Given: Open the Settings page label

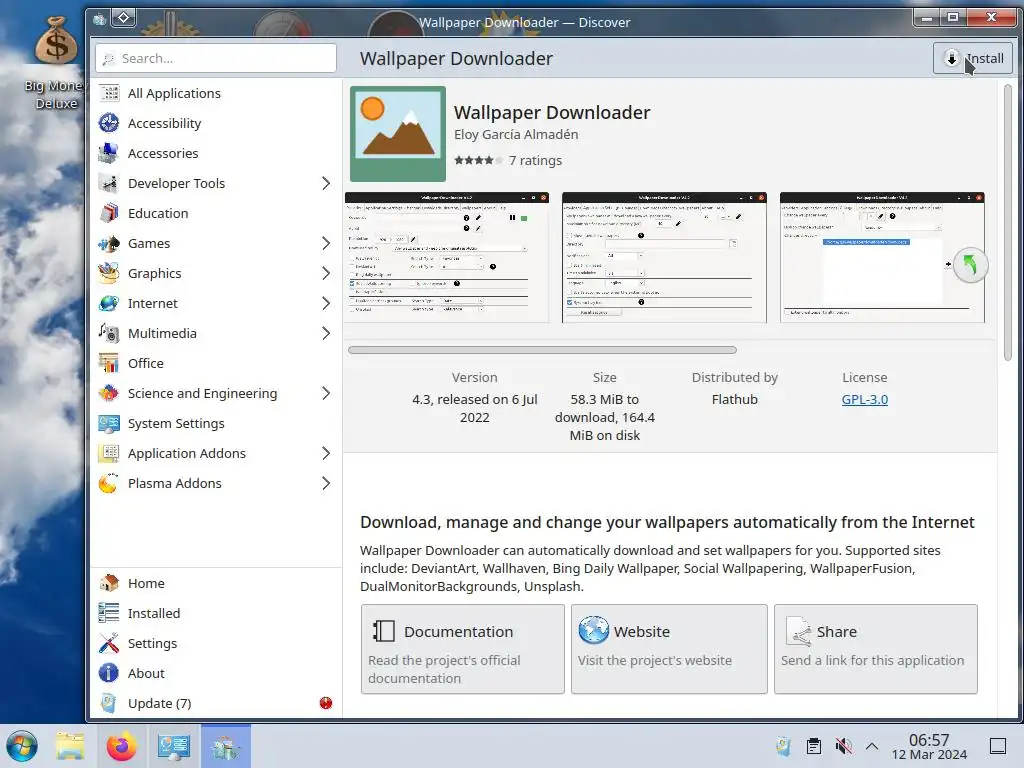Looking at the screenshot, I should tap(152, 643).
